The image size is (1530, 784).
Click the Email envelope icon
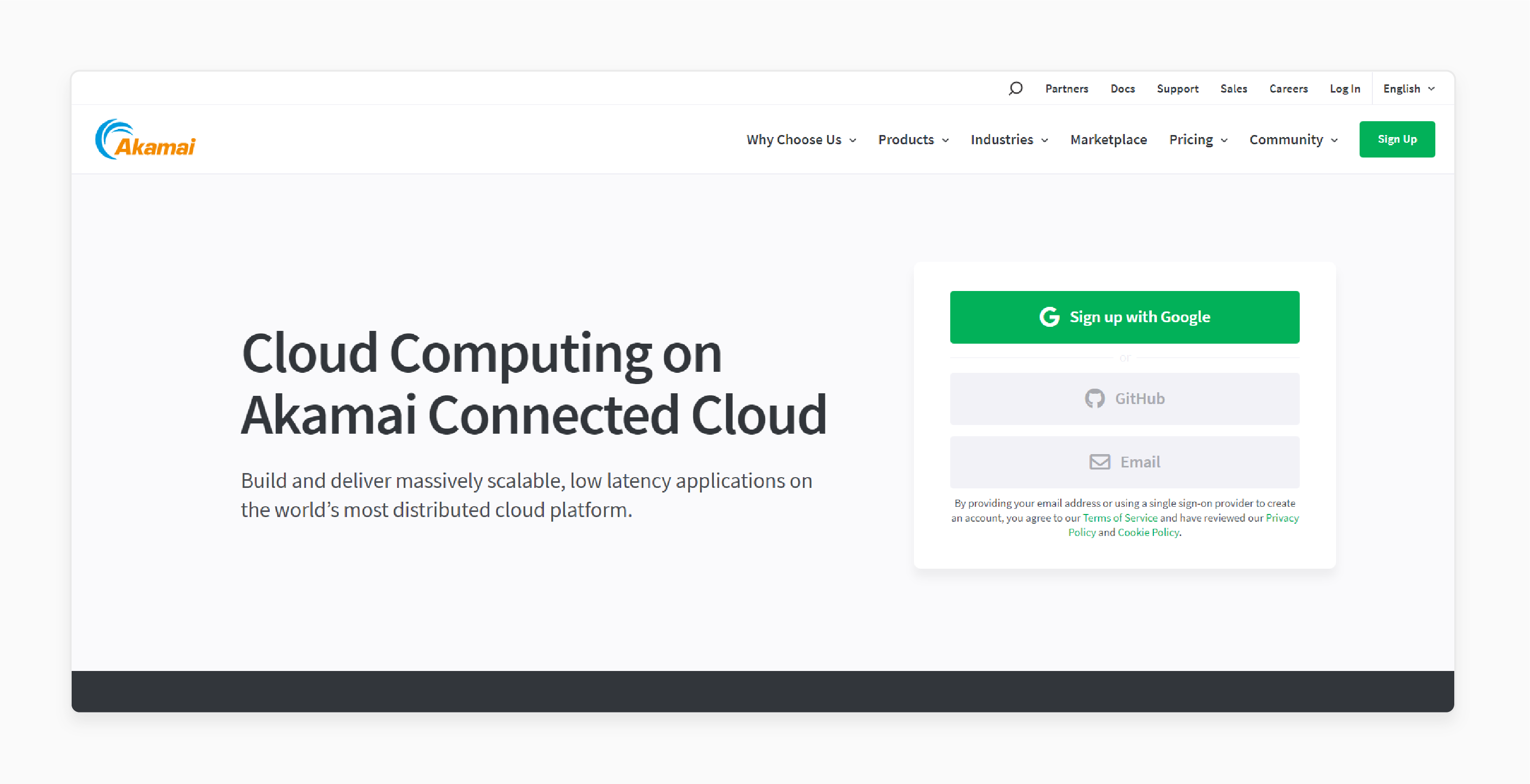tap(1099, 462)
